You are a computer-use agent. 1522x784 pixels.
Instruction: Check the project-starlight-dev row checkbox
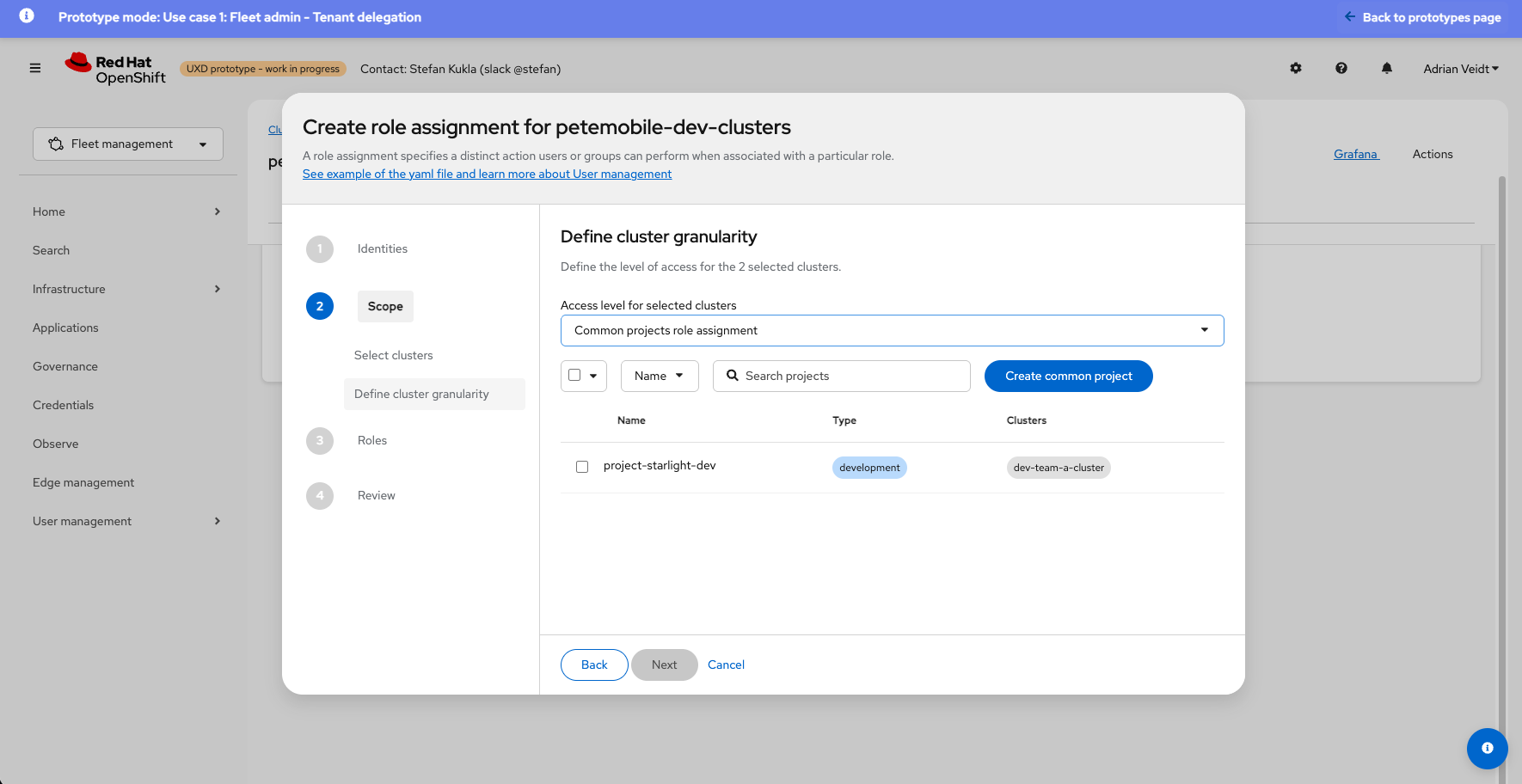point(582,467)
